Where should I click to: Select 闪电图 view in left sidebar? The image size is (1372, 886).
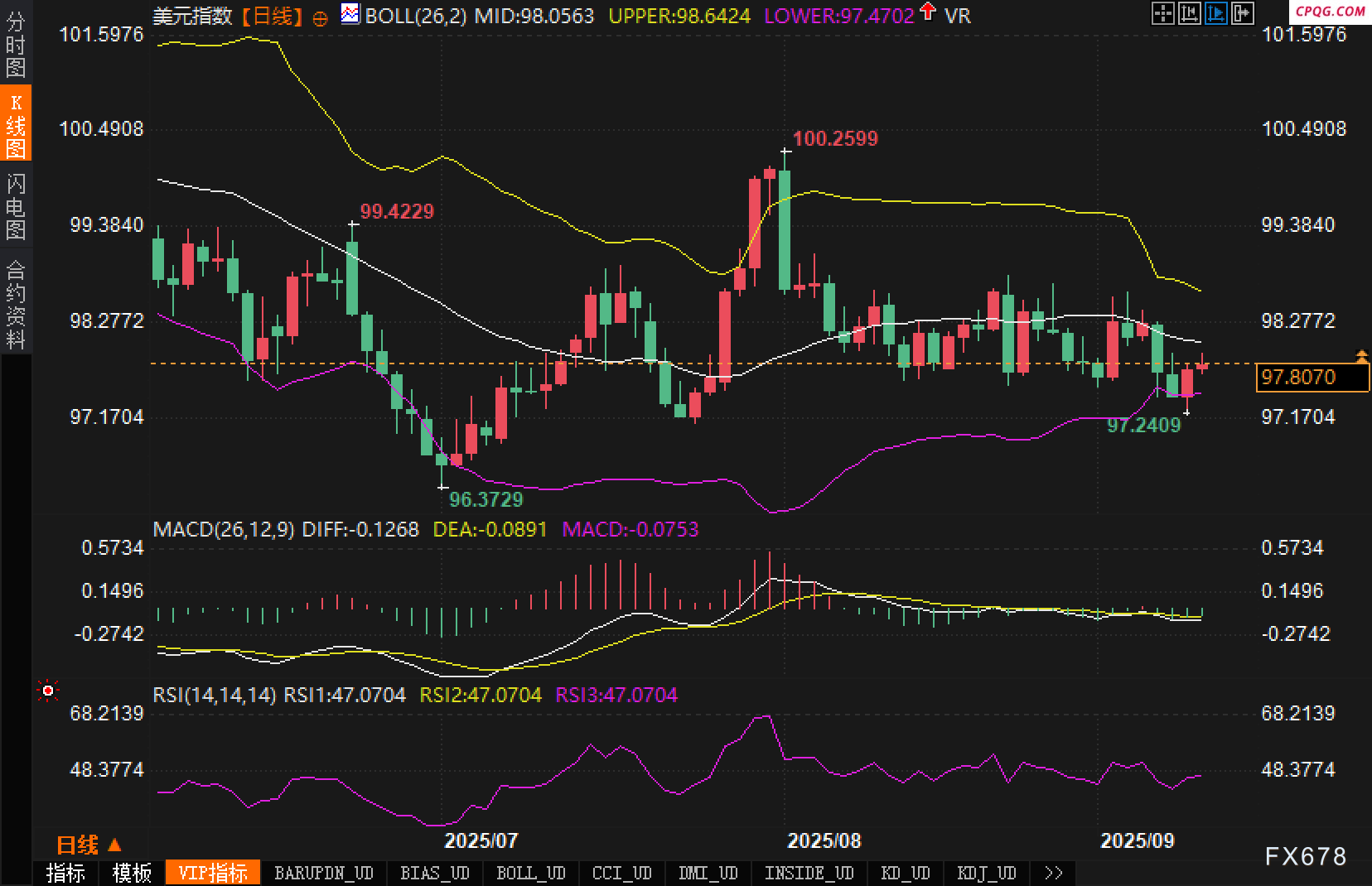(x=16, y=206)
